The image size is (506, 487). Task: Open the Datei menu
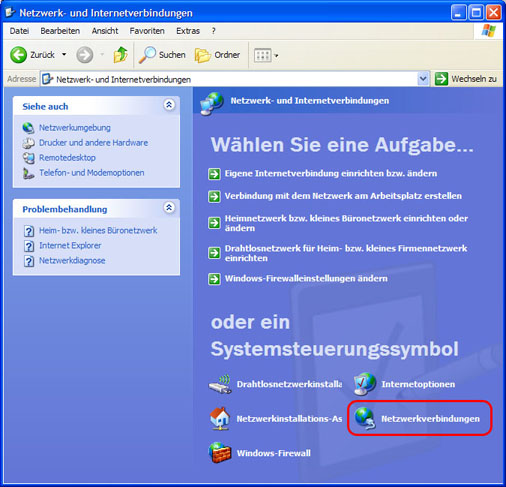click(19, 31)
